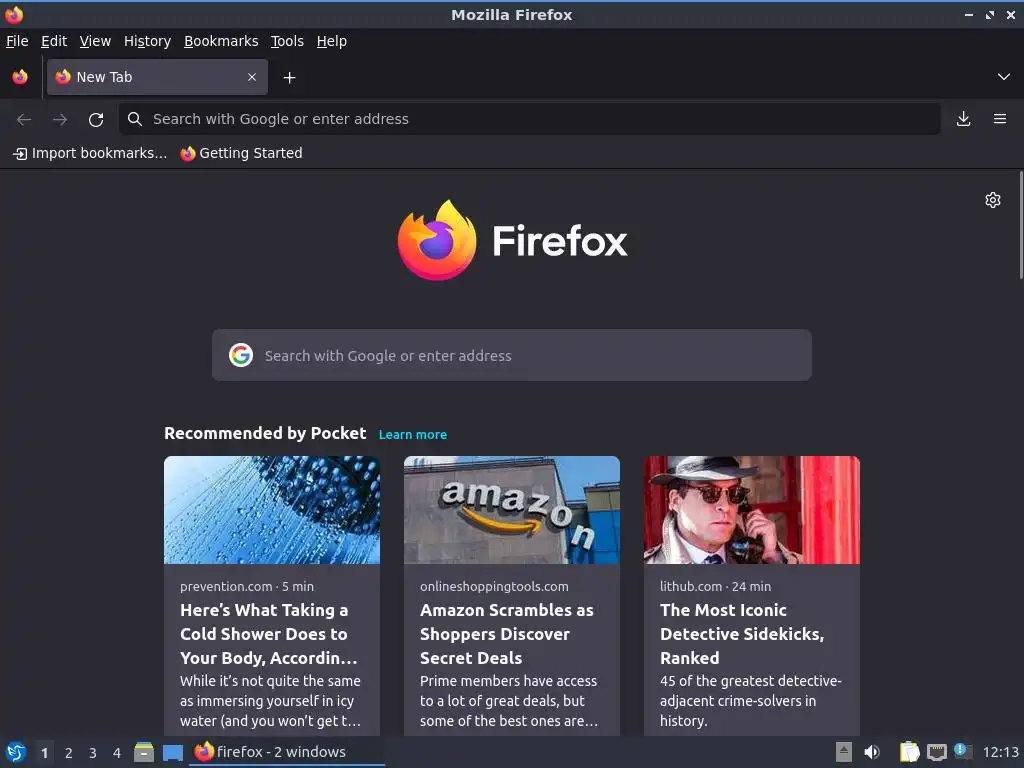Open the Tools menu
This screenshot has width=1024, height=768.
pyautogui.click(x=287, y=41)
